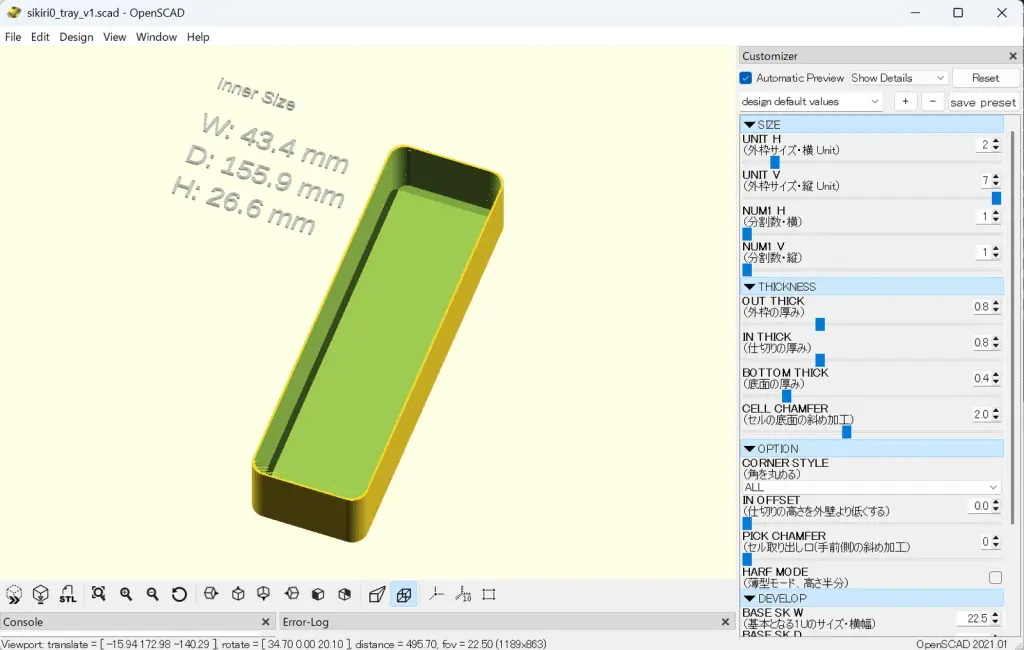Screen dimensions: 1024x650
Task: Toggle Orthogonal projection view
Action: (x=404, y=594)
